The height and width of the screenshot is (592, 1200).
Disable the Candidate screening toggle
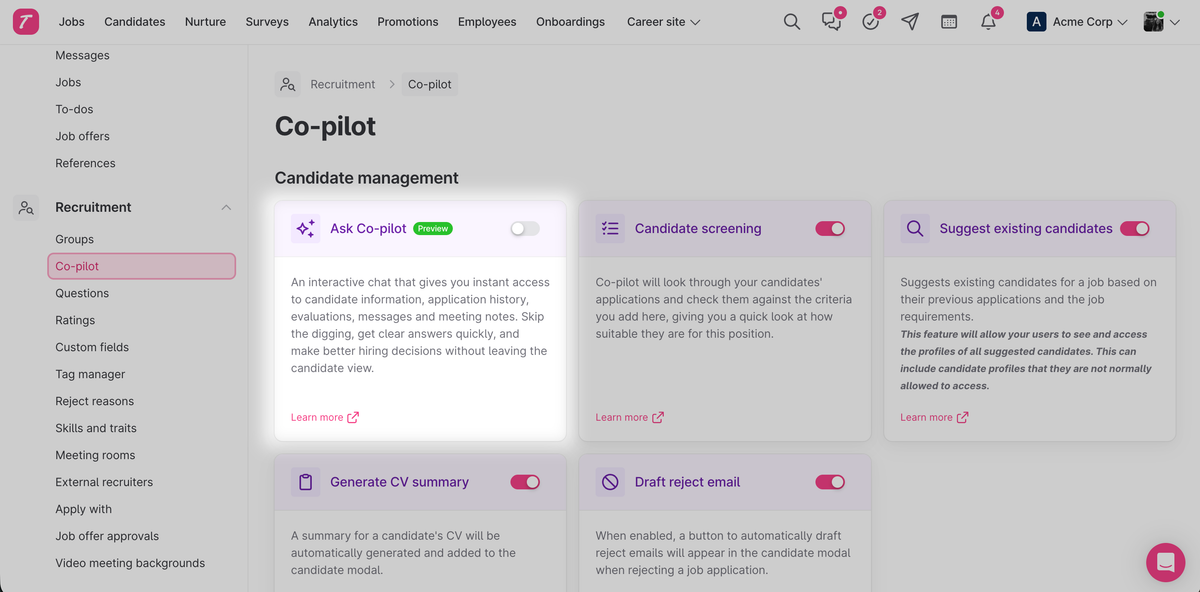coord(830,229)
